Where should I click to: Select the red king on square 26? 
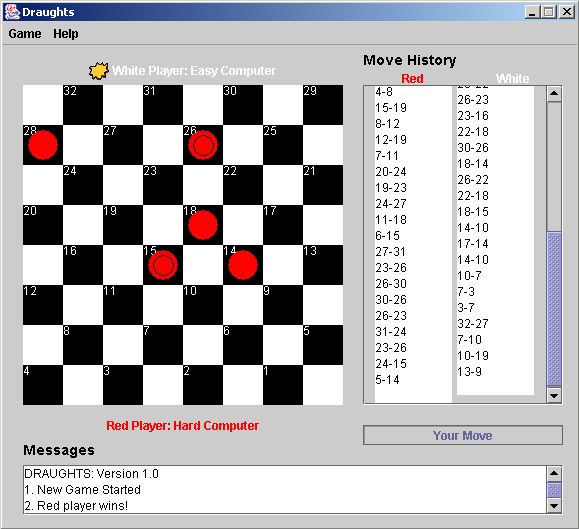pyautogui.click(x=203, y=145)
